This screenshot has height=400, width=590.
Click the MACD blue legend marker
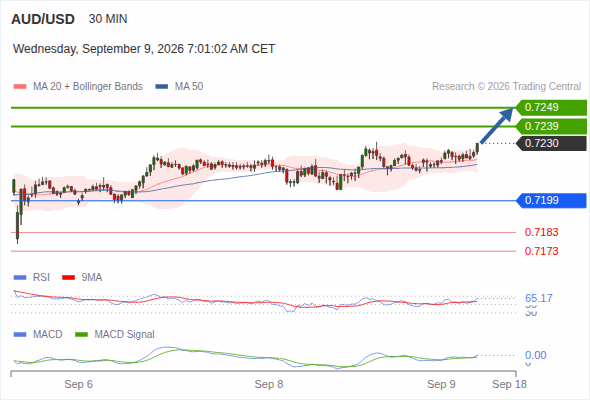[20, 335]
